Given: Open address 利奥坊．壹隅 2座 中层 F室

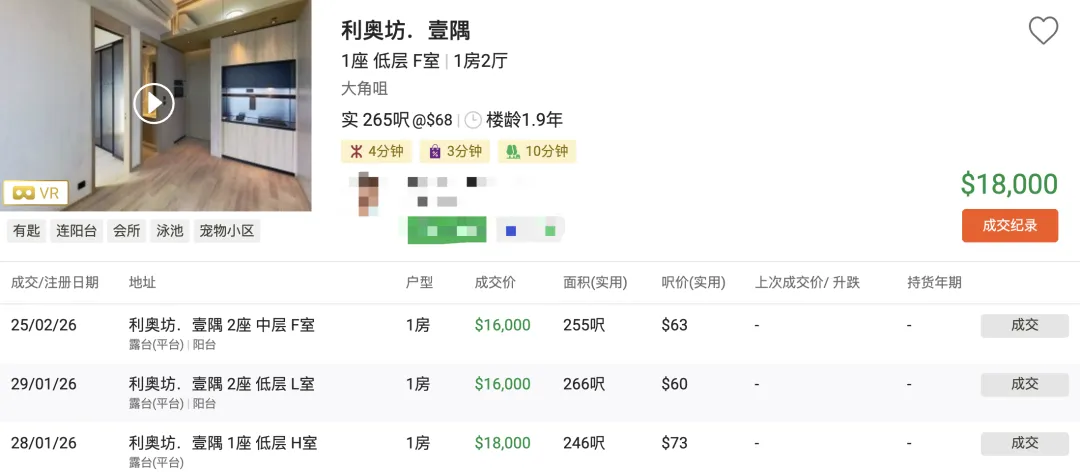Looking at the screenshot, I should [222, 325].
